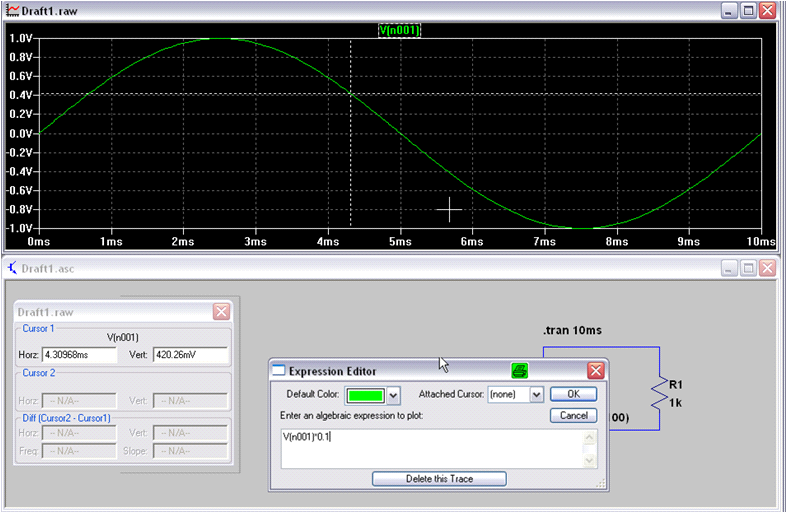
Task: Click the green printer icon in Expression Editor
Action: [x=519, y=371]
